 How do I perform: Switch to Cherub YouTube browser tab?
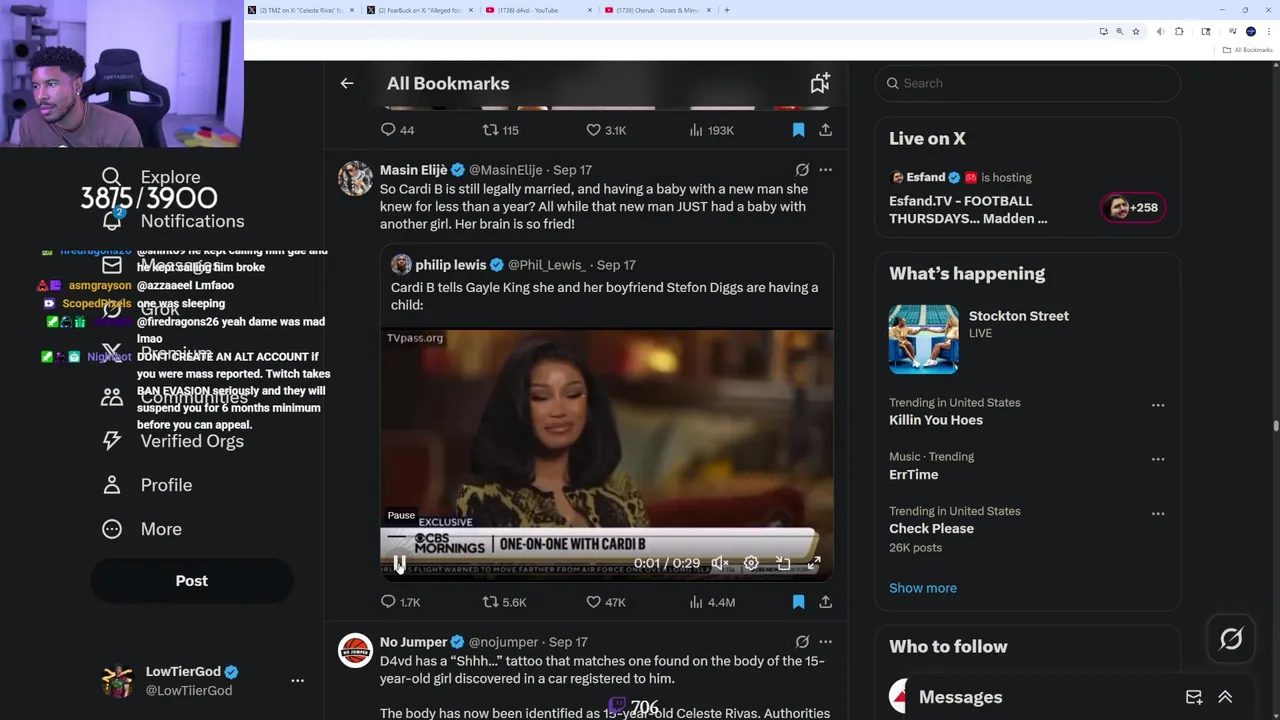(657, 10)
